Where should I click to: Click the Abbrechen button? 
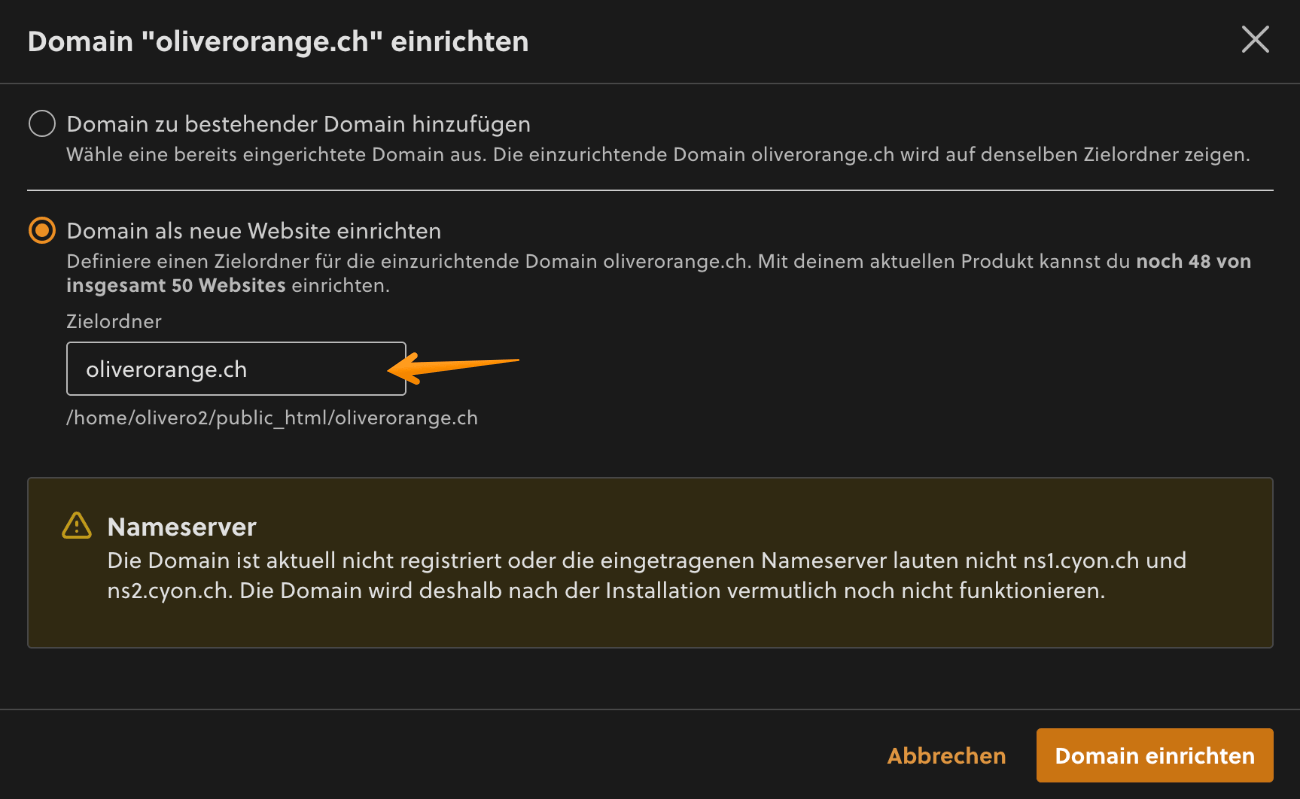[x=946, y=755]
